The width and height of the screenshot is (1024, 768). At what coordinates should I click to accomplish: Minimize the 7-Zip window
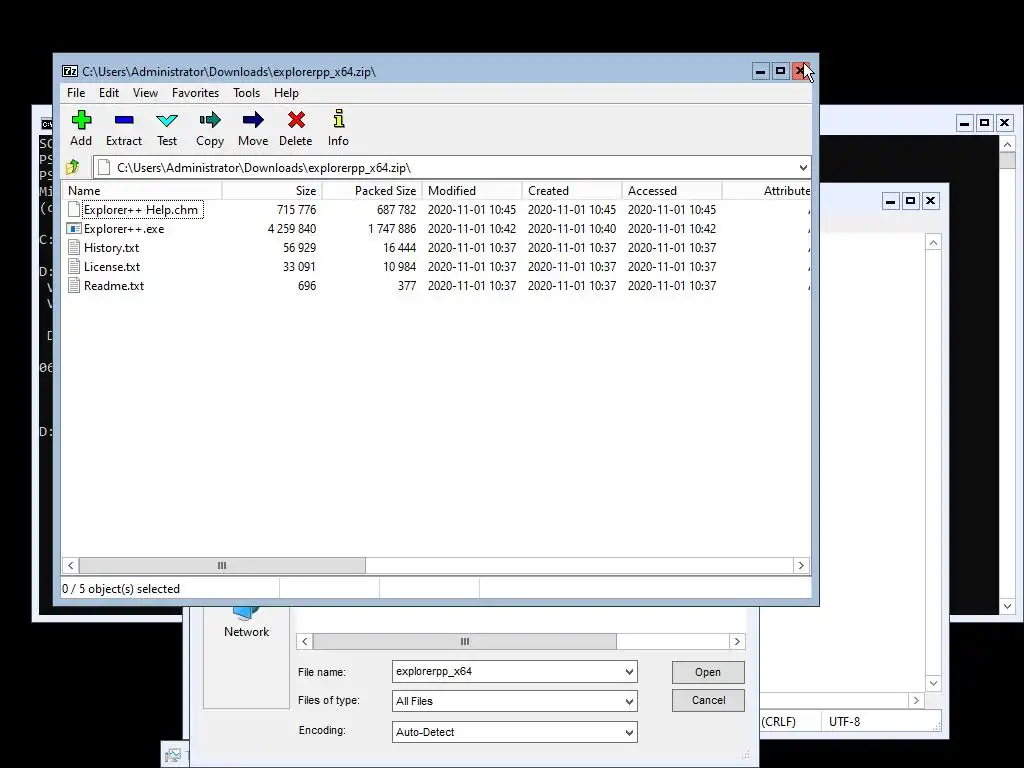(760, 71)
